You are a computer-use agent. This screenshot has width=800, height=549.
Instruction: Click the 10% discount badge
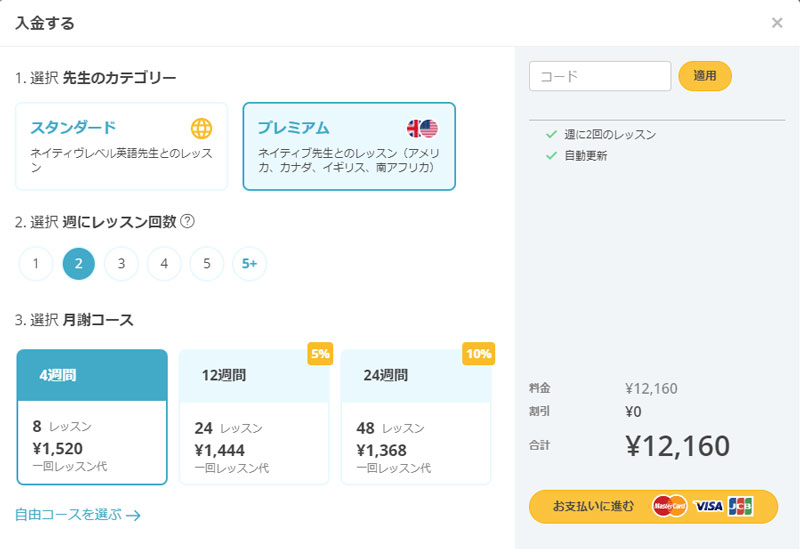(x=479, y=354)
